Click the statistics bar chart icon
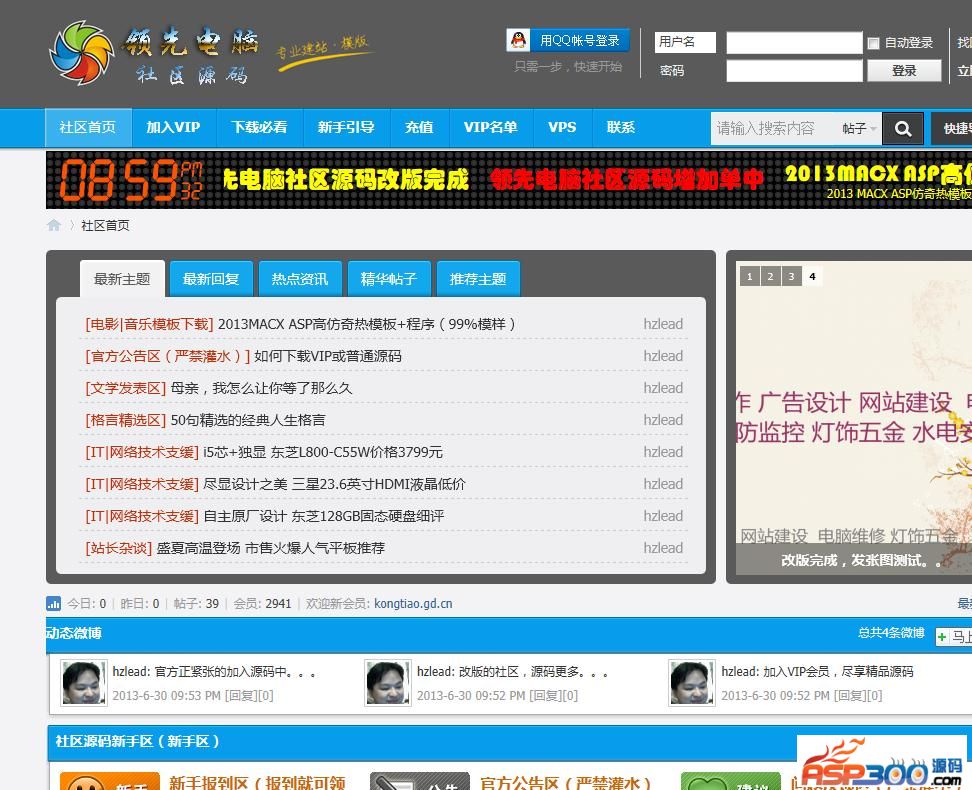 (53, 603)
